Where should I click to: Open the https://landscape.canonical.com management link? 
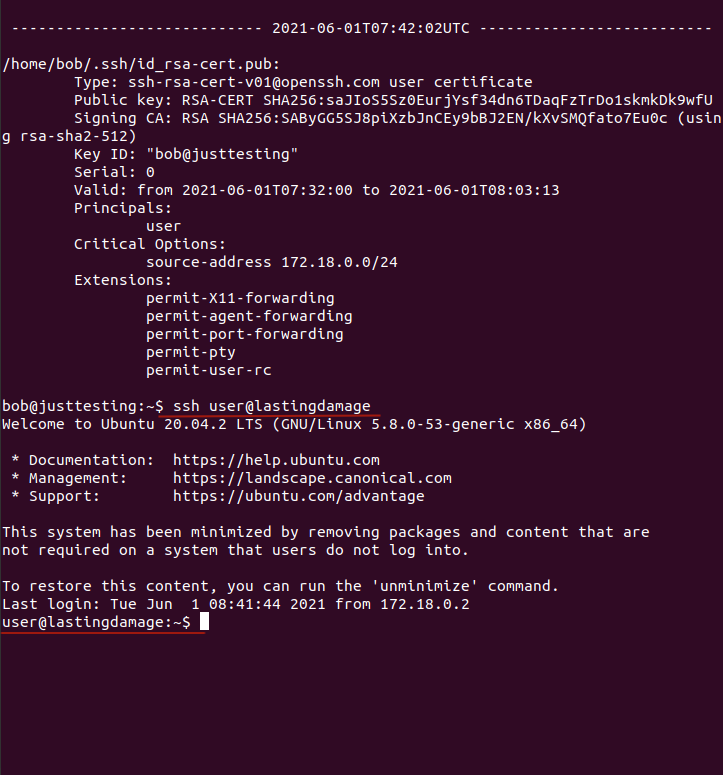coord(312,478)
